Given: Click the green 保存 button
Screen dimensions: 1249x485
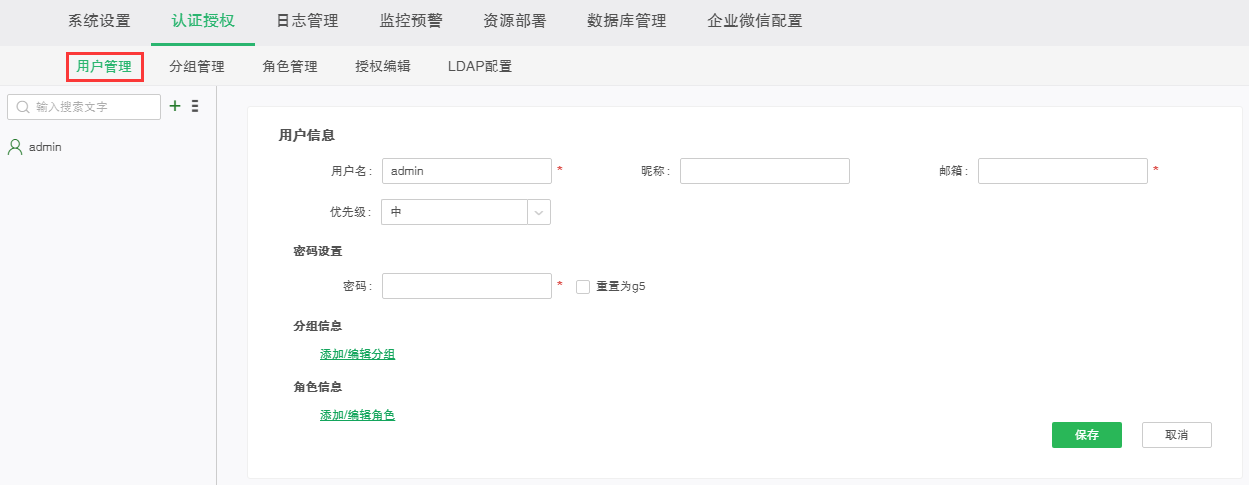Looking at the screenshot, I should (1086, 435).
